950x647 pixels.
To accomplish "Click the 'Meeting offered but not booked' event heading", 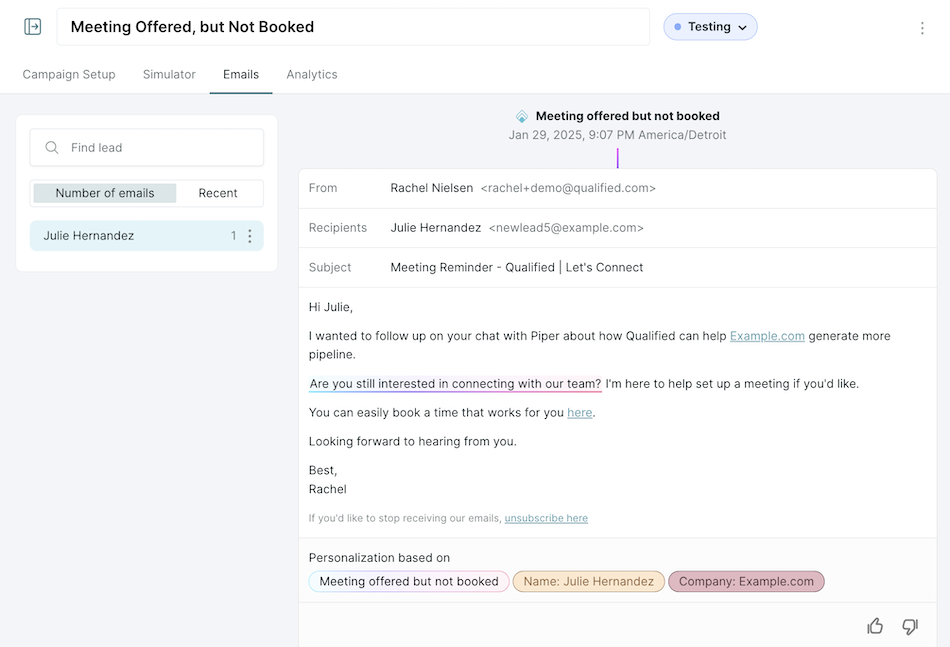I will (628, 116).
